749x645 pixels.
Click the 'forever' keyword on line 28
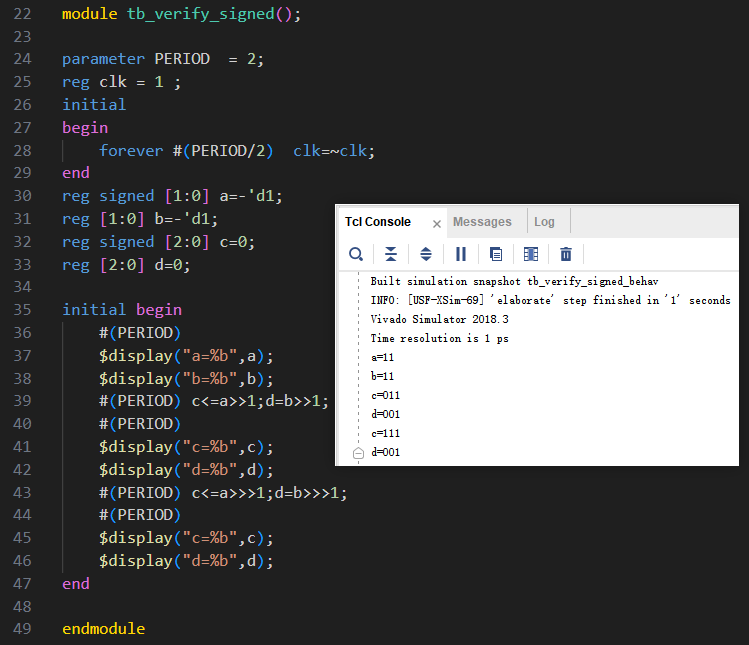(130, 150)
